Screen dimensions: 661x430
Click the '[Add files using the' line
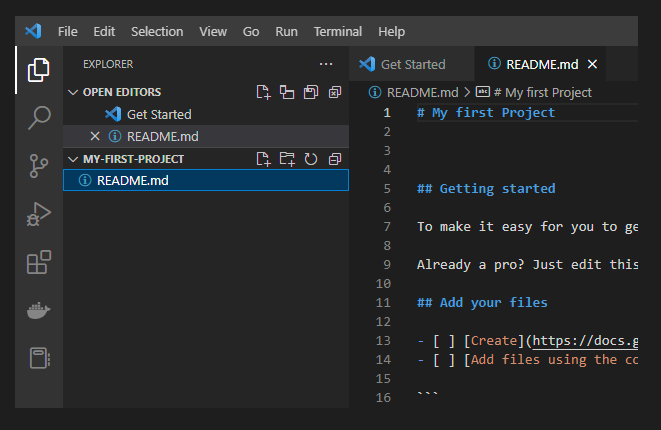tap(551, 360)
